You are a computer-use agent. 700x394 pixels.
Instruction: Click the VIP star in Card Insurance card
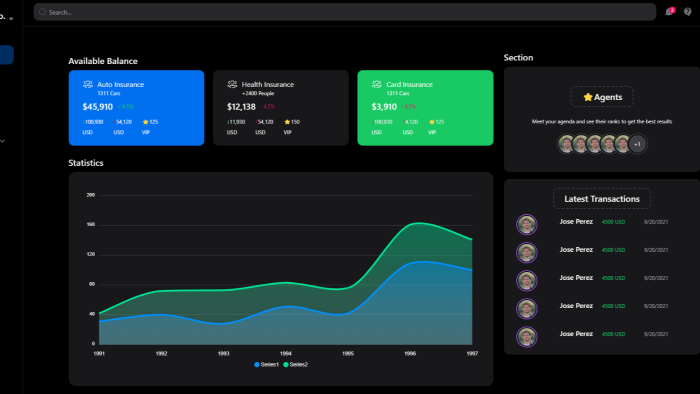click(x=432, y=122)
